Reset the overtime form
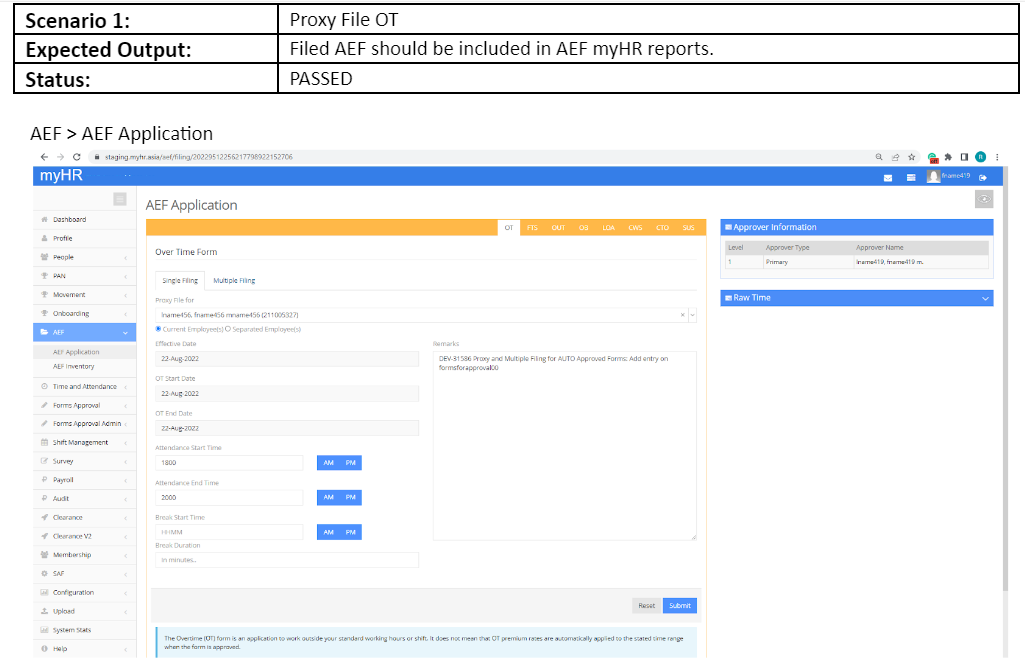 point(647,605)
